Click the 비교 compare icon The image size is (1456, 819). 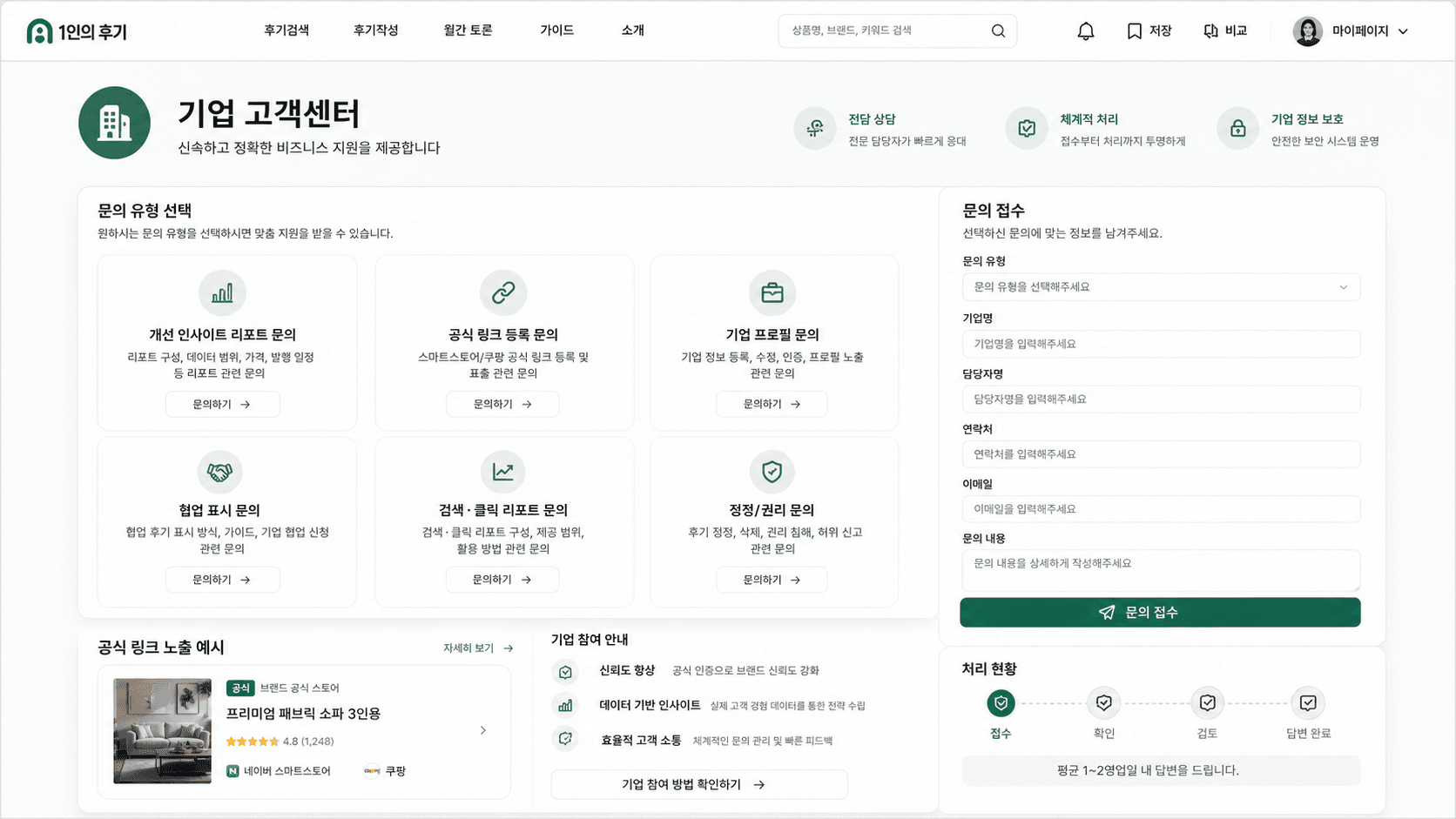[1210, 31]
